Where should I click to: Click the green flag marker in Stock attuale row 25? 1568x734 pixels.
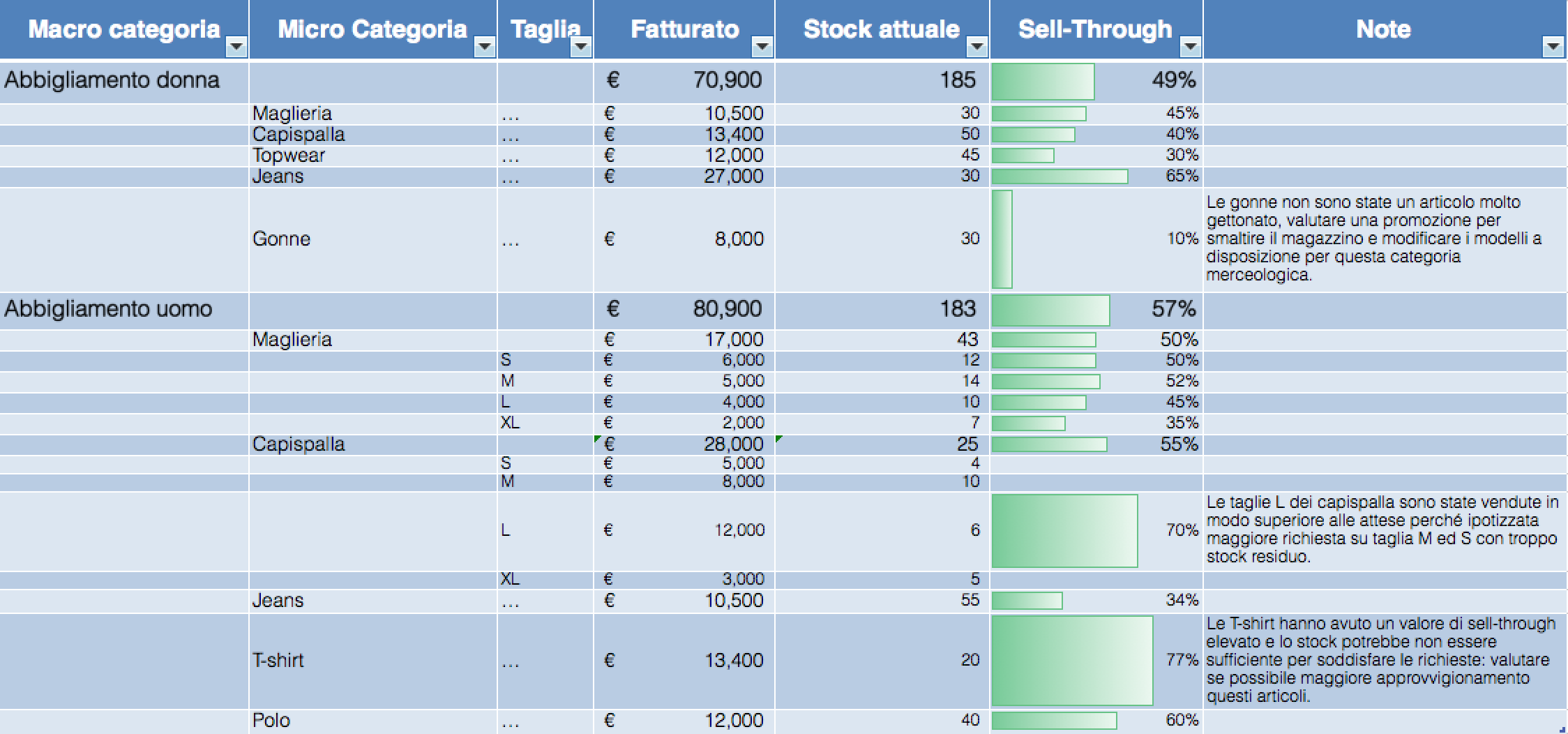coord(778,437)
